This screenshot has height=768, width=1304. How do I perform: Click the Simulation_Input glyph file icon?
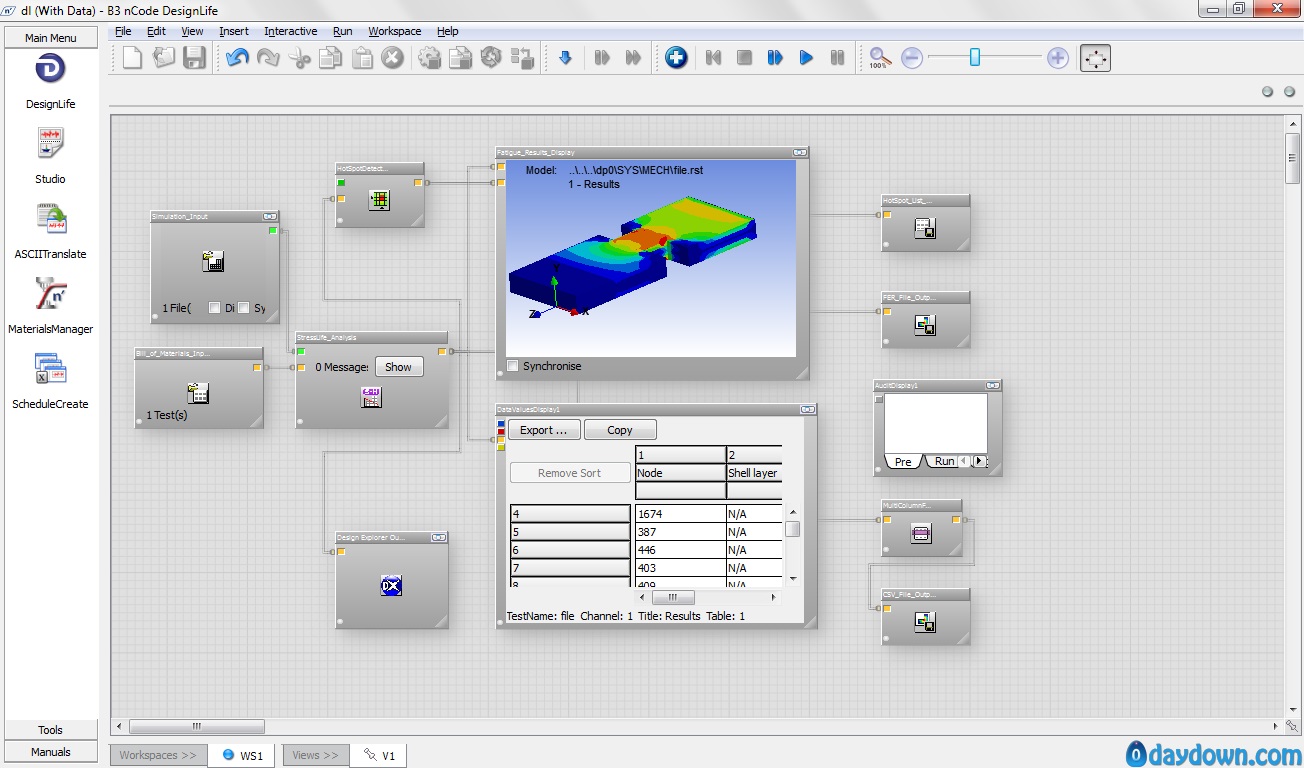click(x=213, y=262)
